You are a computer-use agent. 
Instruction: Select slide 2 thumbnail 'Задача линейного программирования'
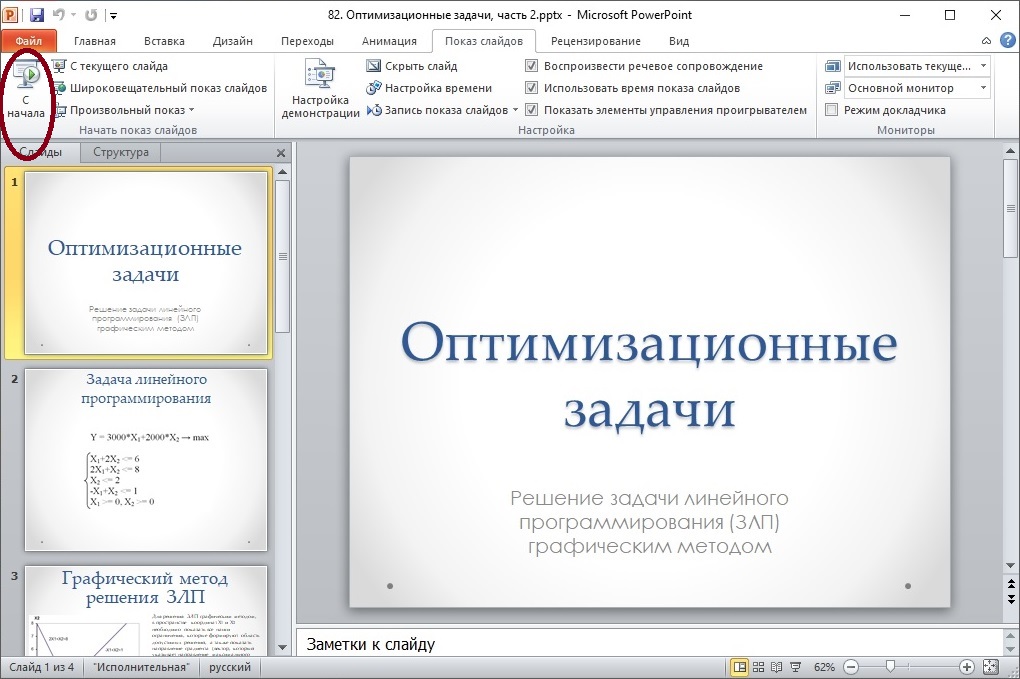tap(146, 459)
